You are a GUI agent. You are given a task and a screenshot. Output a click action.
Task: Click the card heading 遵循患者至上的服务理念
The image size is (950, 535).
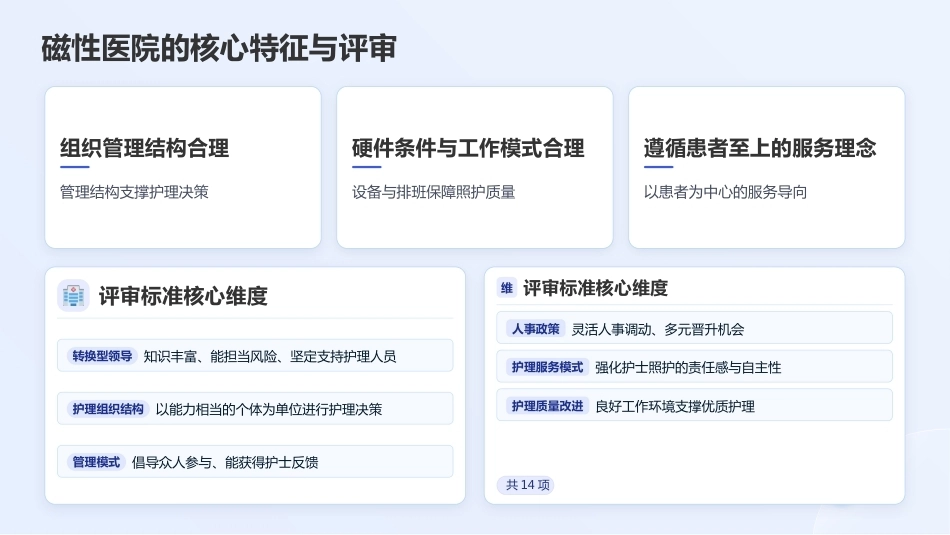coord(760,148)
